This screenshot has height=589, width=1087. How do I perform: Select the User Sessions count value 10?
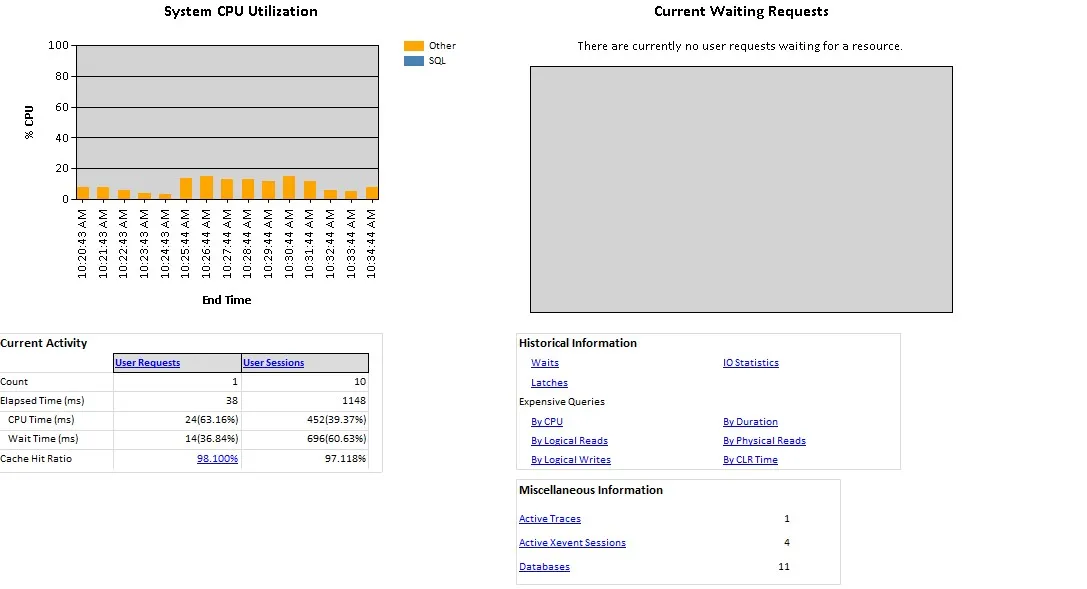(x=360, y=382)
